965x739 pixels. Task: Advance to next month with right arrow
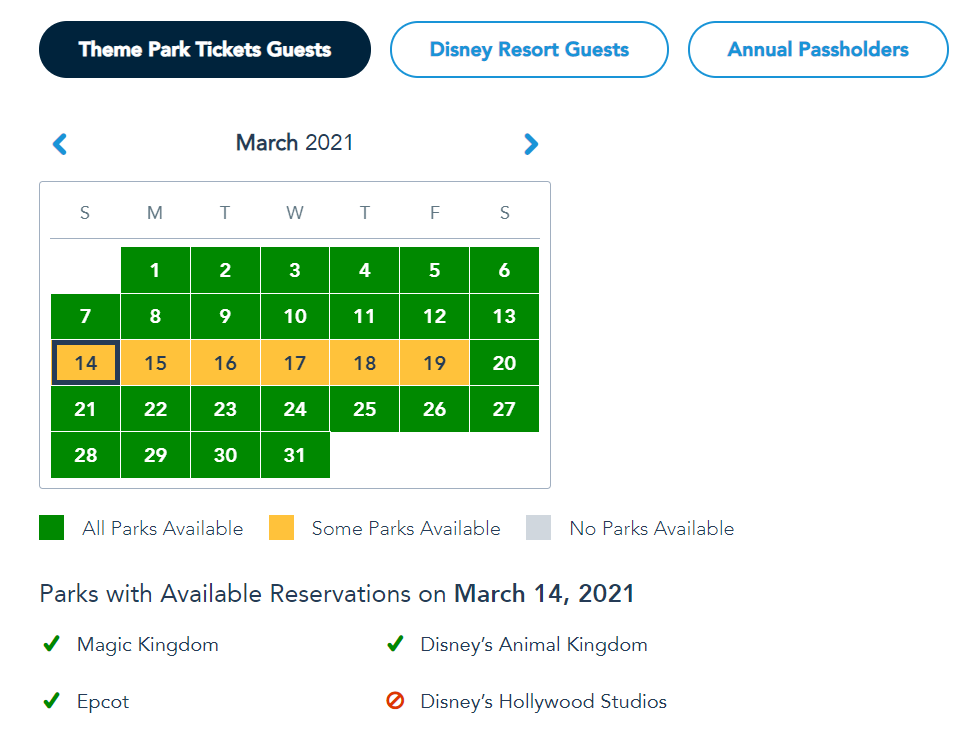[x=531, y=144]
